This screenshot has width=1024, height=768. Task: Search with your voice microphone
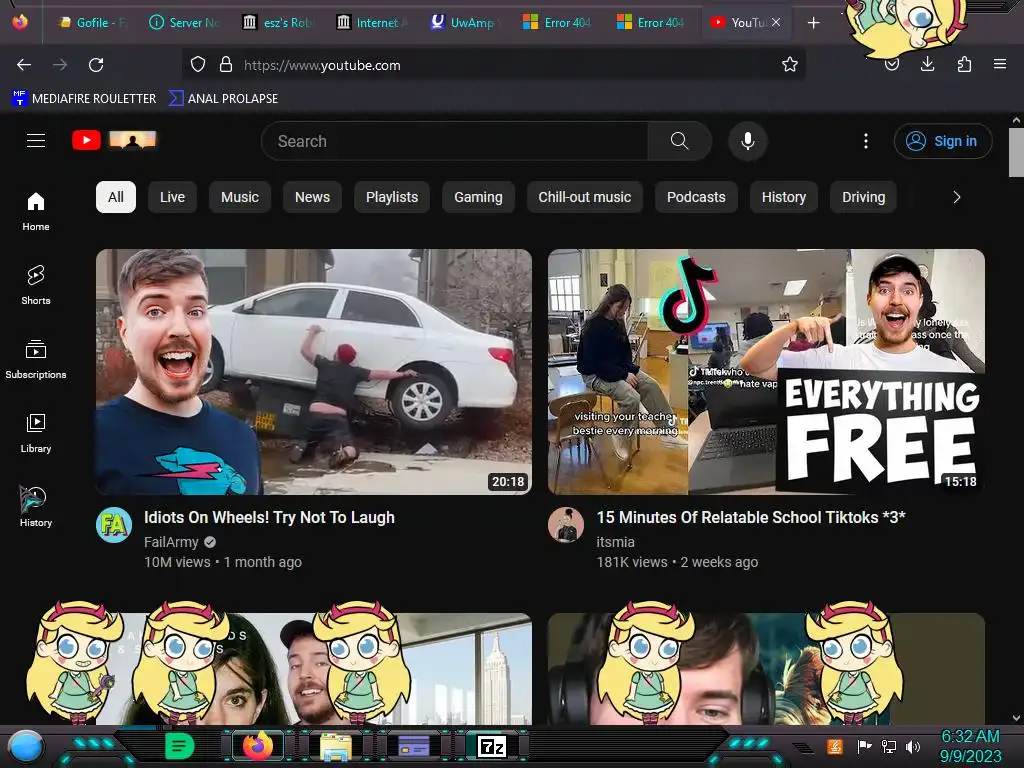pyautogui.click(x=748, y=141)
